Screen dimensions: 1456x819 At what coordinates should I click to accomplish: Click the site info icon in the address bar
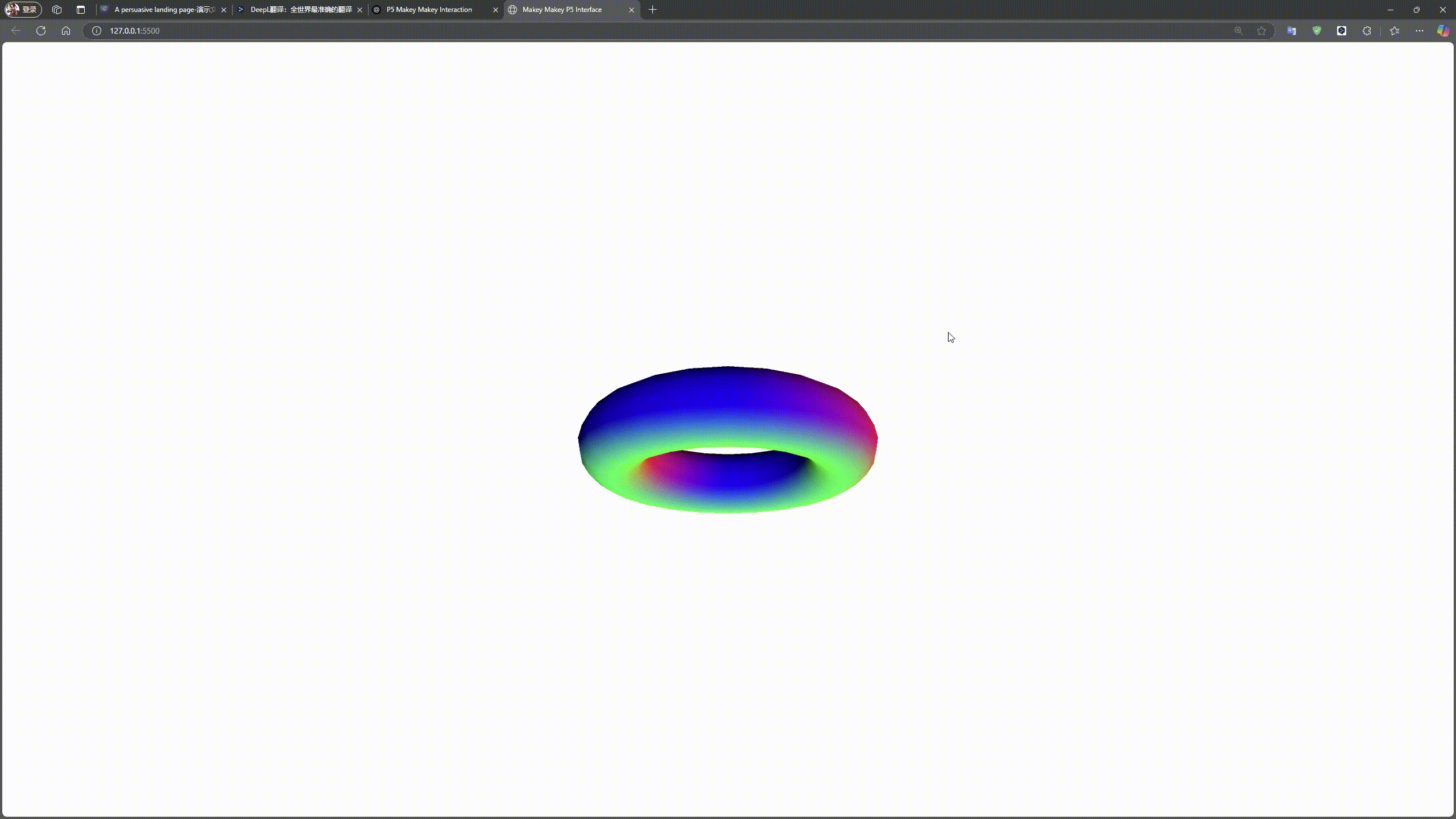click(96, 31)
